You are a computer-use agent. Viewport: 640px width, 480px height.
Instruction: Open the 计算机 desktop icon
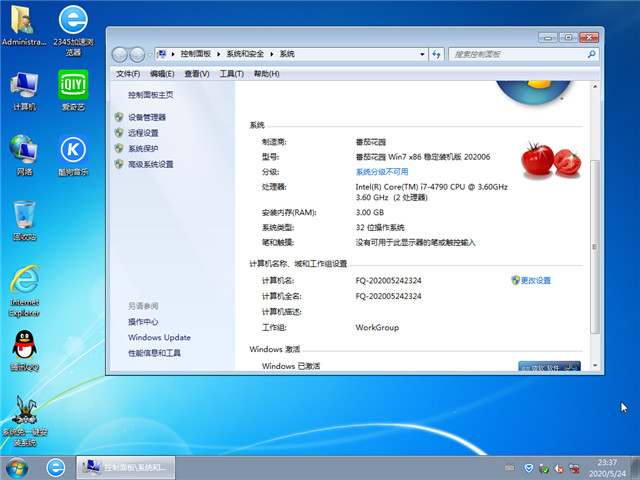24,91
